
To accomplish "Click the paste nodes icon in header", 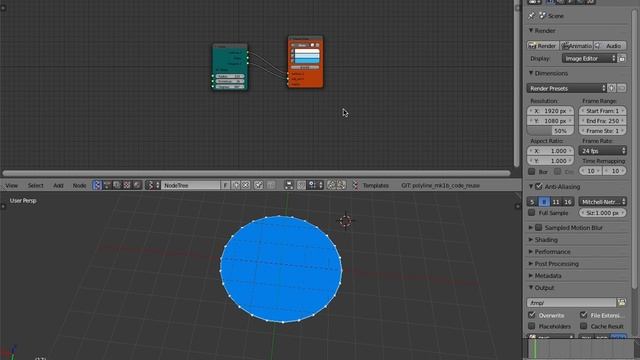I will [x=341, y=185].
